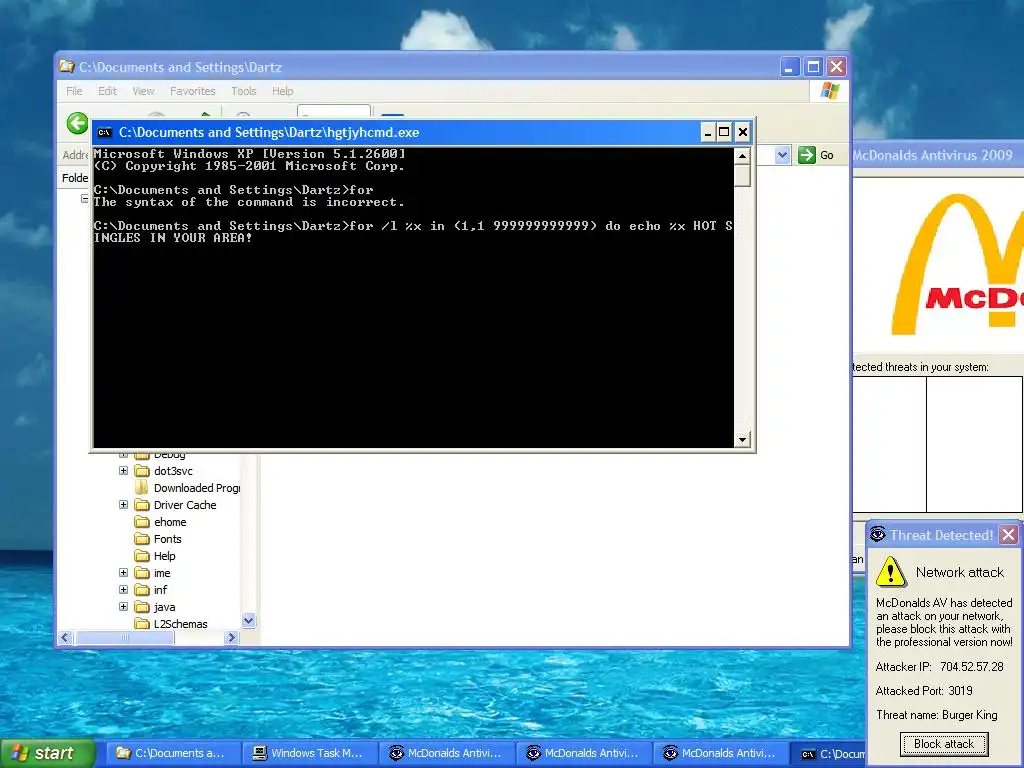Click the McDonalds Antivirus 2009 title bar

coord(938,155)
